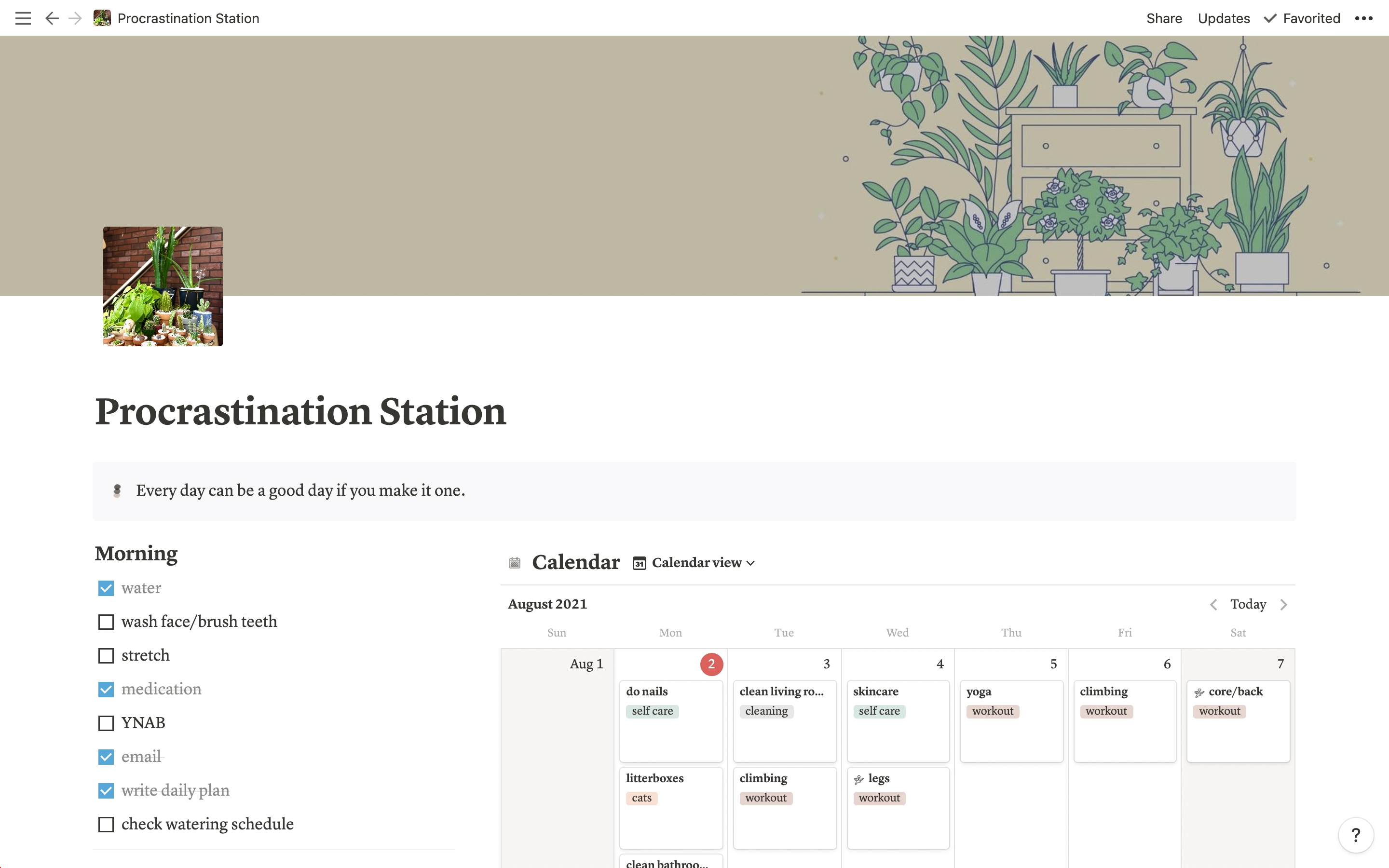Go back with the left arrow
The image size is (1389, 868).
[x=52, y=18]
